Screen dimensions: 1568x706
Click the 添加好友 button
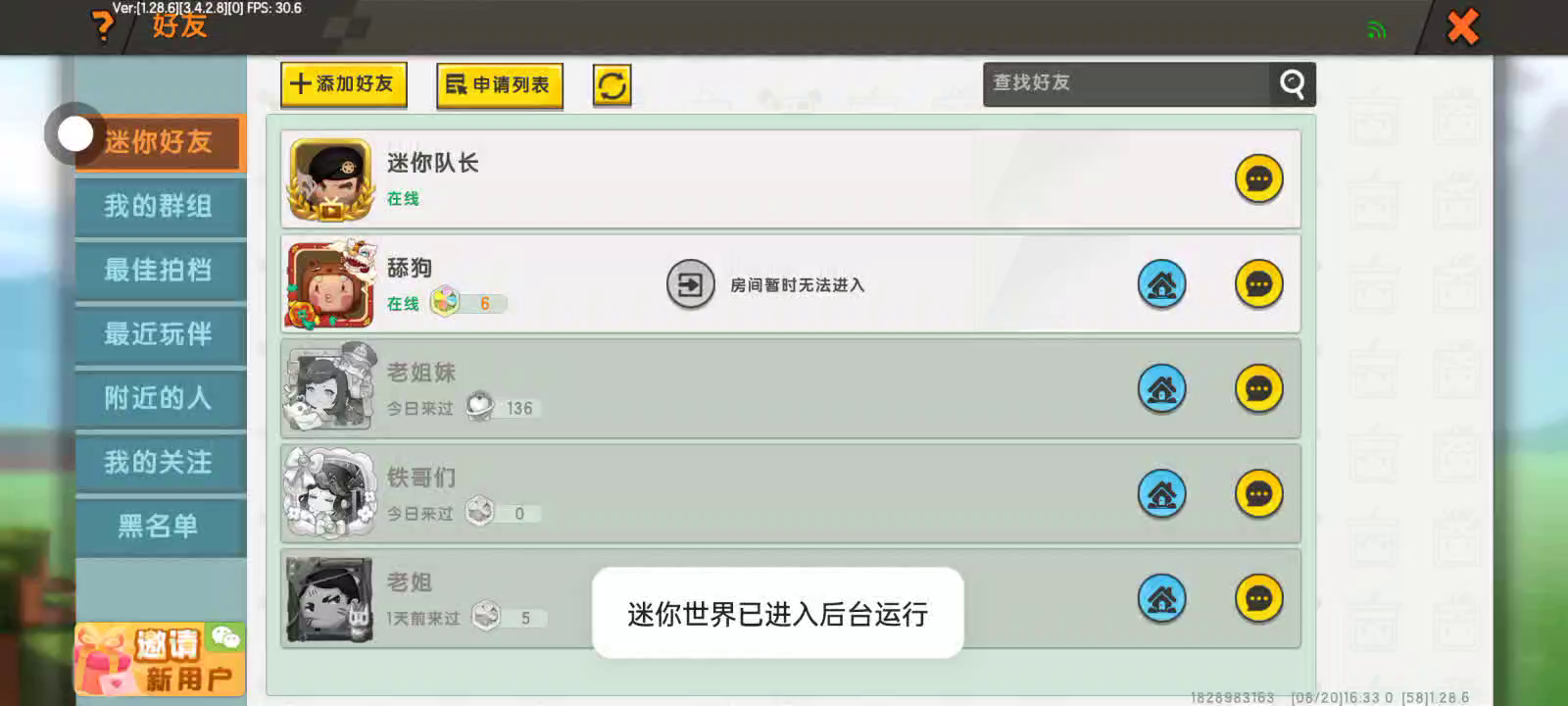click(x=343, y=84)
